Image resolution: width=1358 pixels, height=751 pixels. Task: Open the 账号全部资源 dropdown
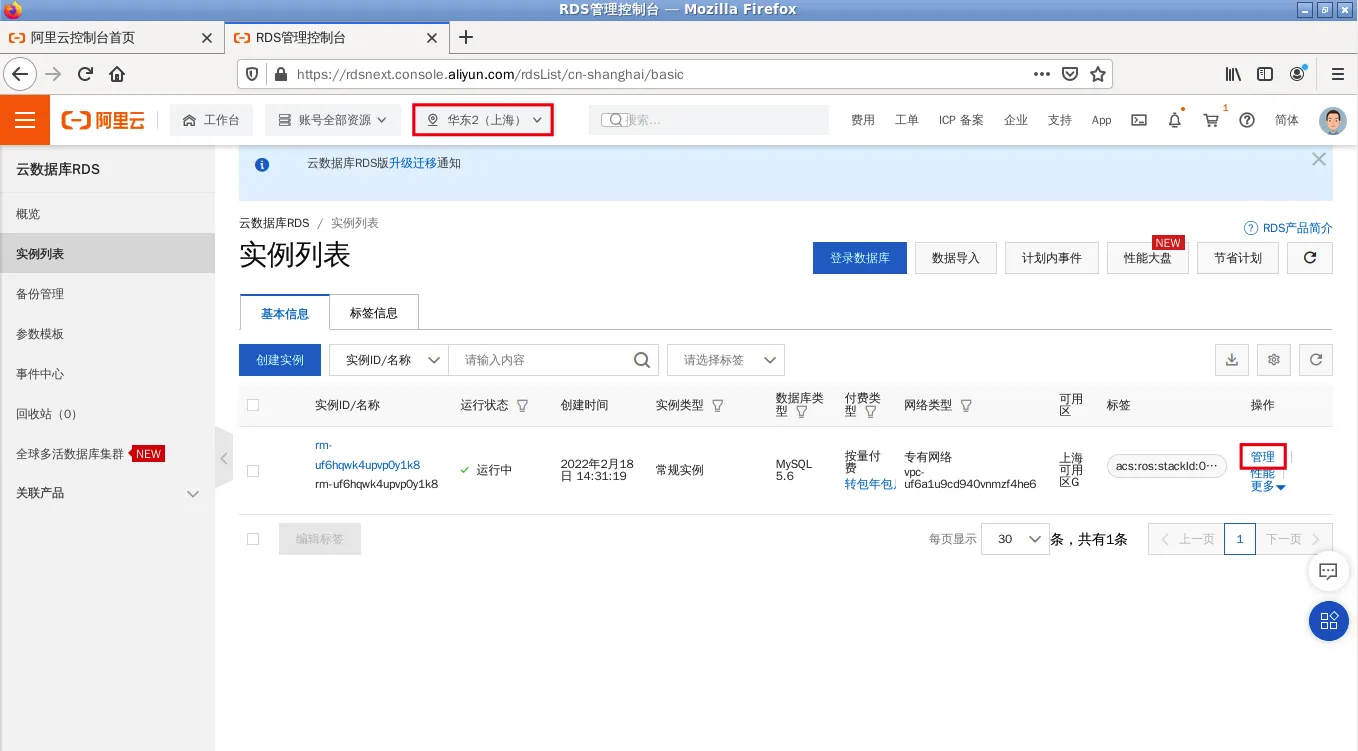click(333, 120)
